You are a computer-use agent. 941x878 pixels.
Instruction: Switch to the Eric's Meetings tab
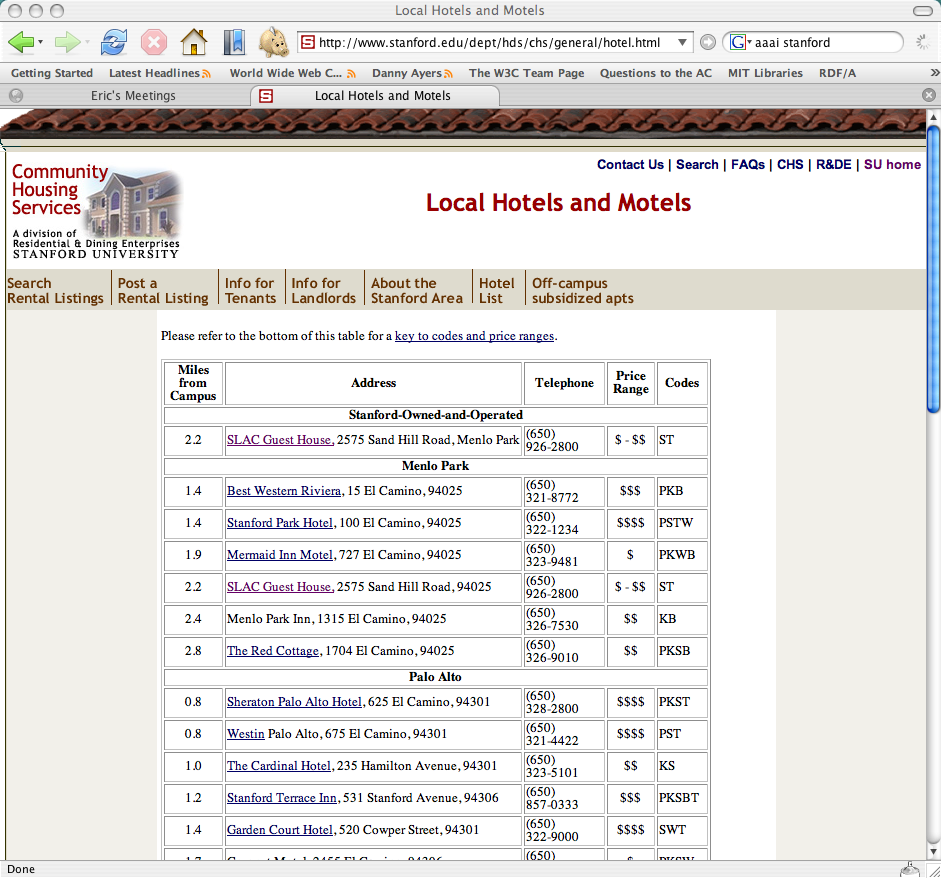pyautogui.click(x=132, y=96)
